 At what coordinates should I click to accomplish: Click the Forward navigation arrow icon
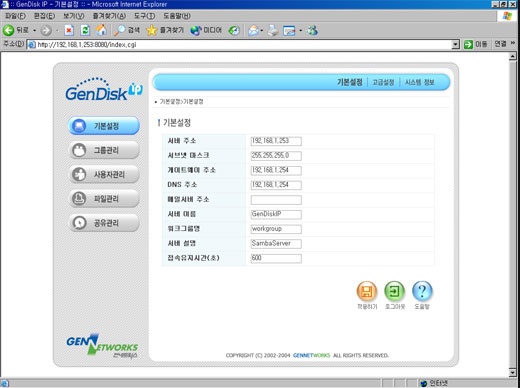46,31
